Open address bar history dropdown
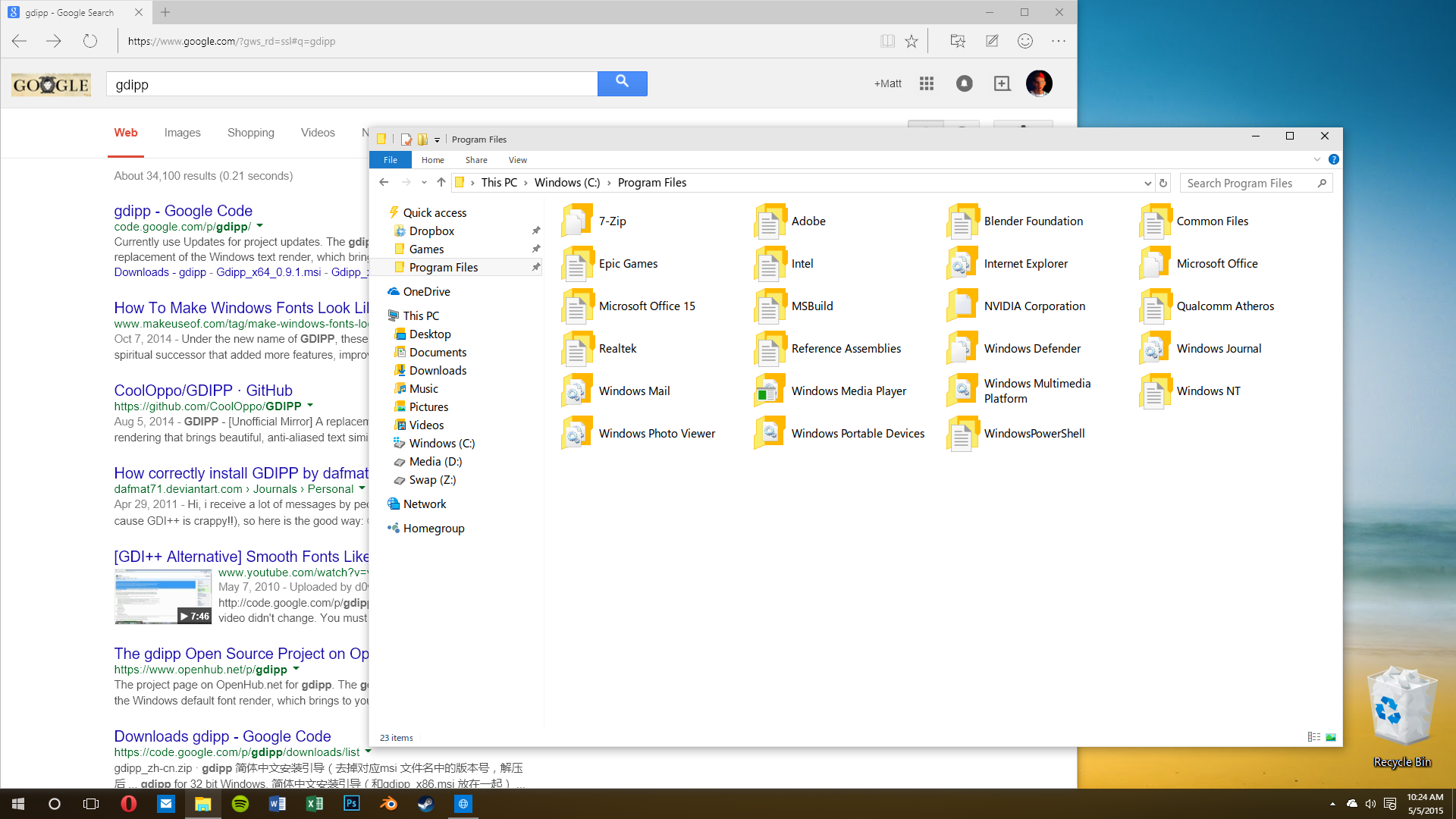The image size is (1456, 819). 1147,183
